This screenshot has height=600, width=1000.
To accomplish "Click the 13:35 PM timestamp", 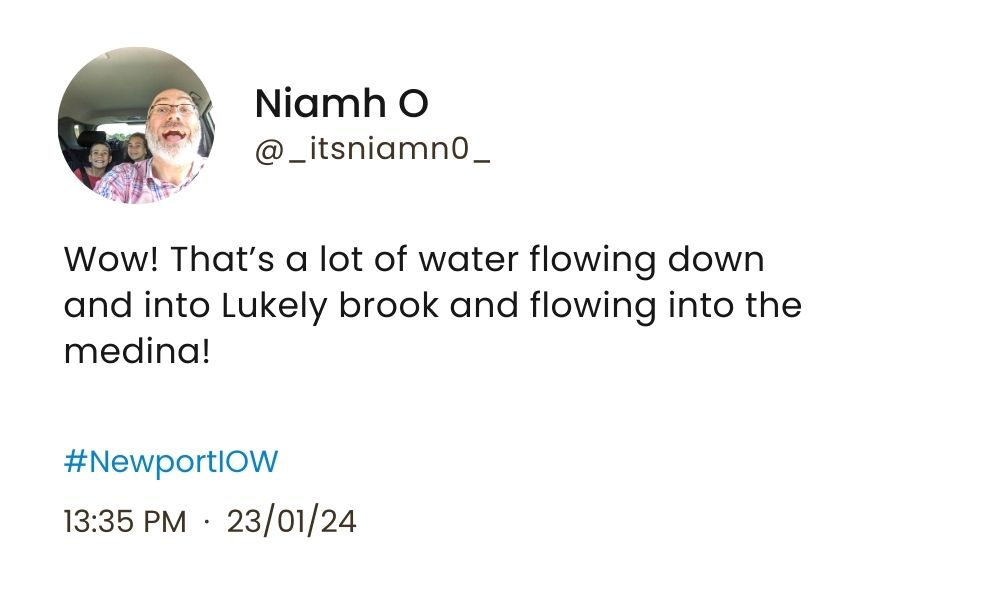I will (124, 522).
